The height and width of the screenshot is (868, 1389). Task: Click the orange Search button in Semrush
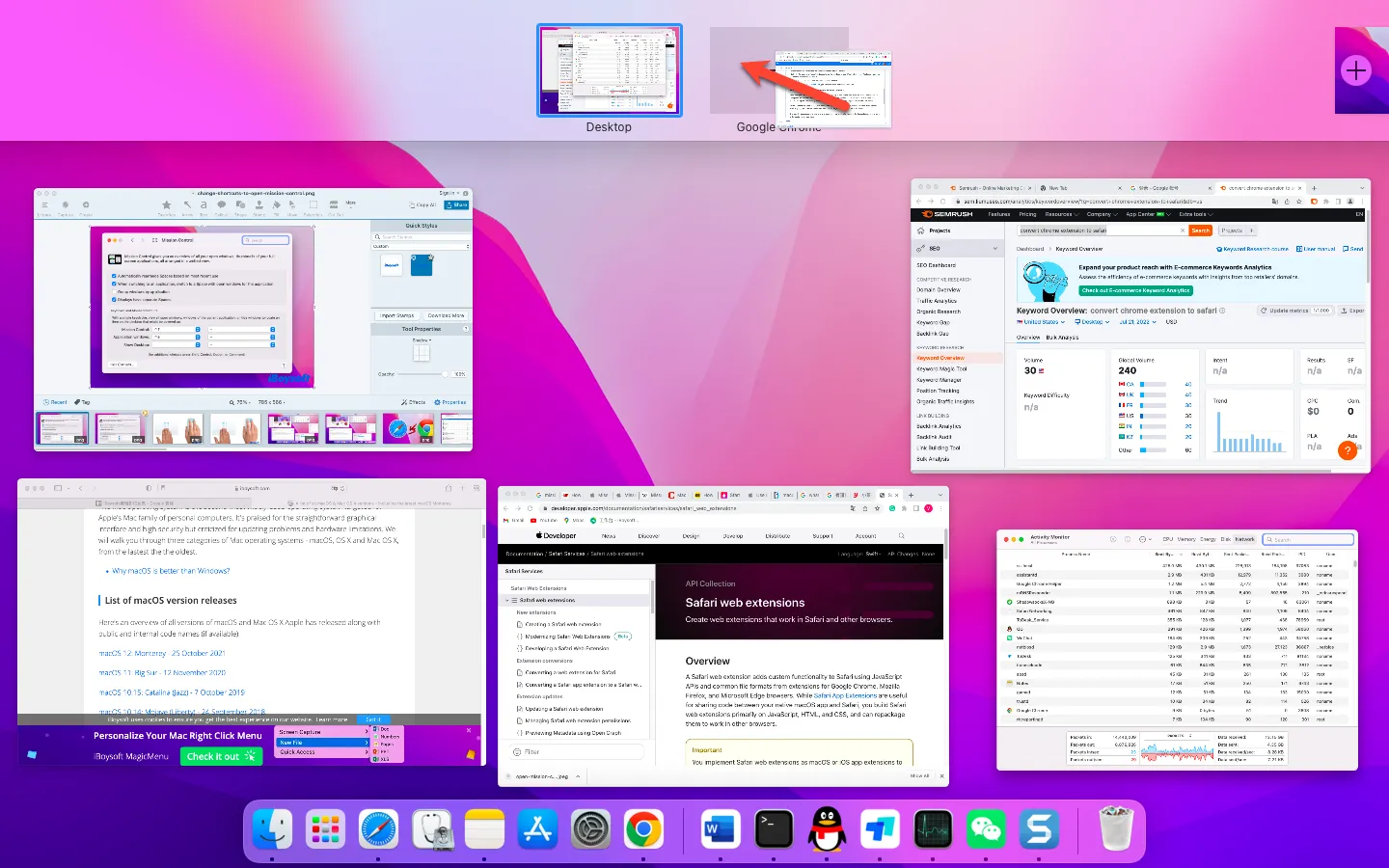[1200, 231]
